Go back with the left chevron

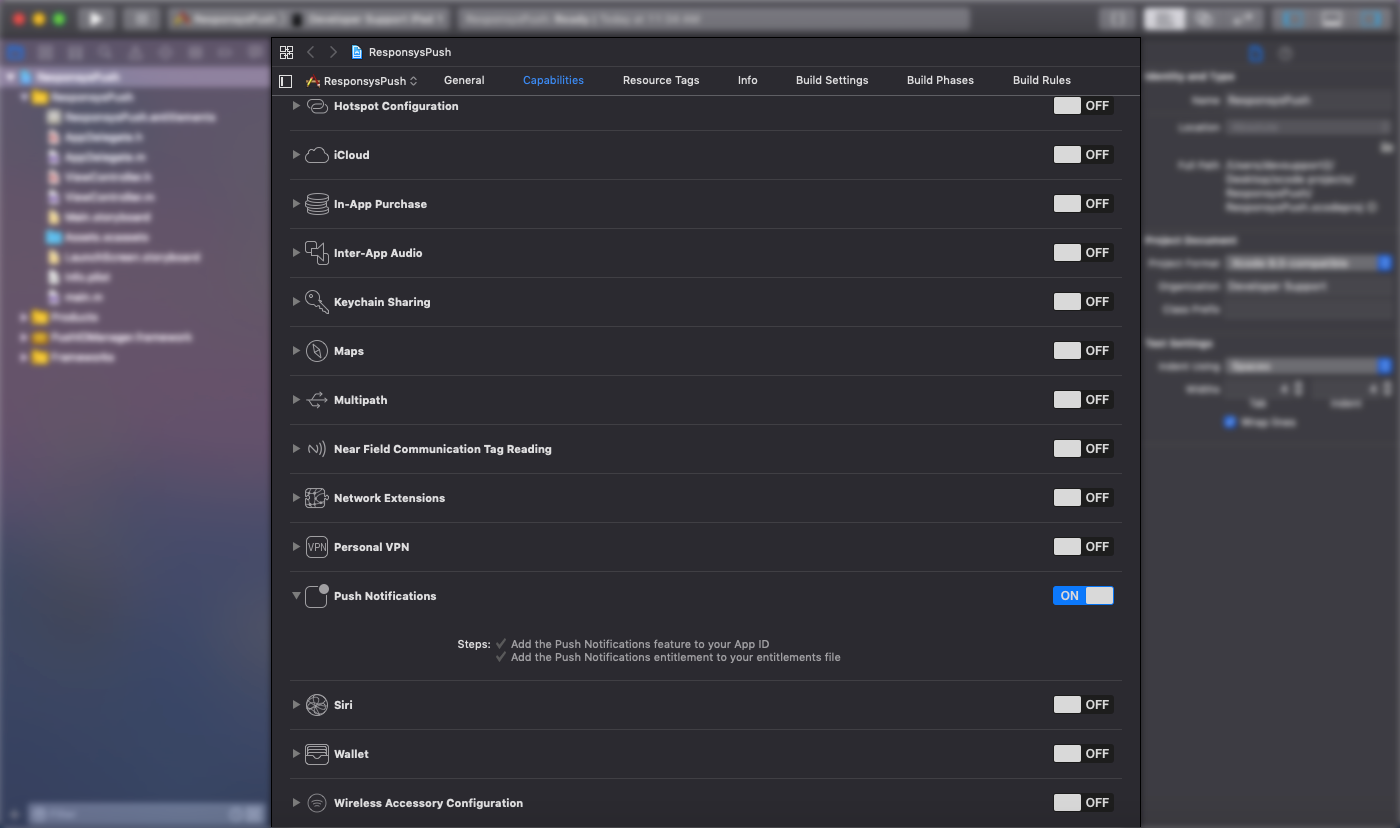311,52
